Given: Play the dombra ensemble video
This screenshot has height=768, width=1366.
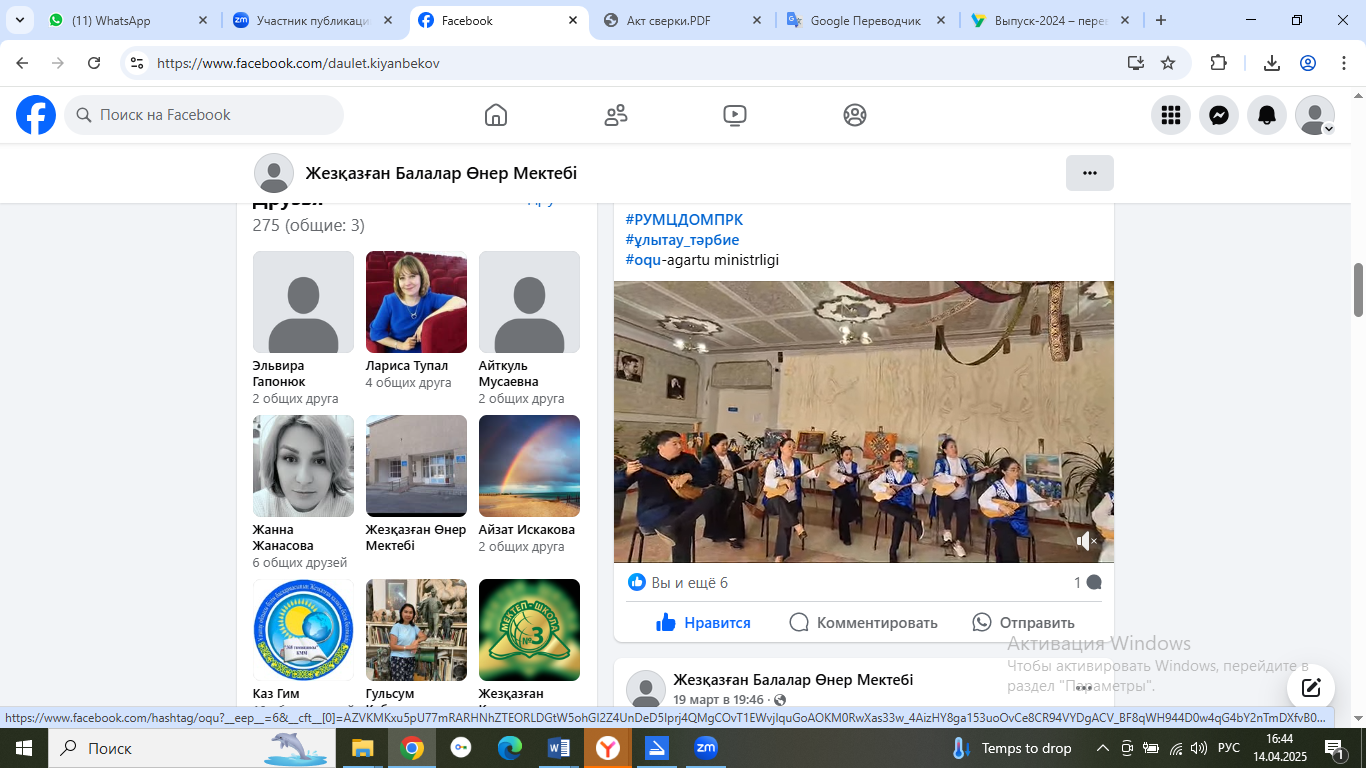Looking at the screenshot, I should pyautogui.click(x=864, y=422).
